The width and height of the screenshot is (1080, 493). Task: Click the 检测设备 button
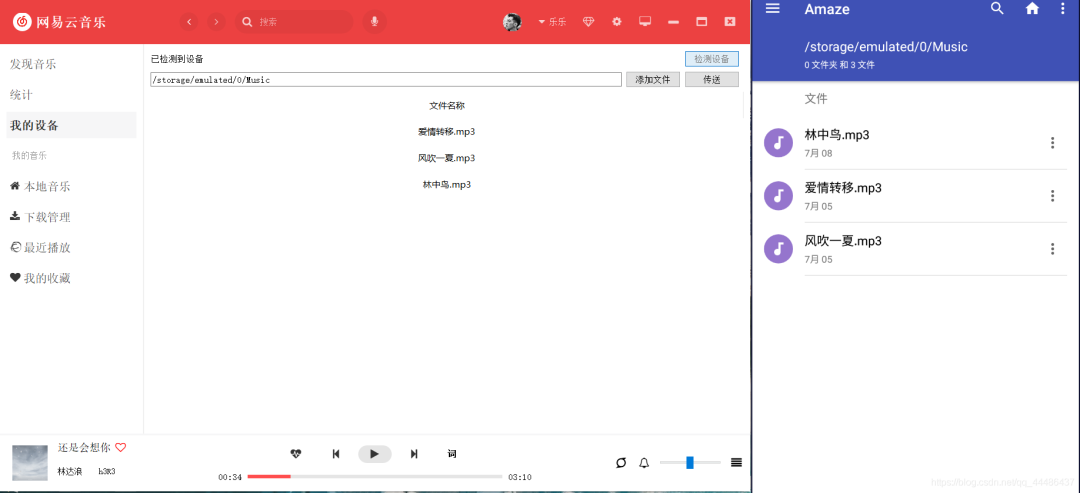pyautogui.click(x=712, y=59)
